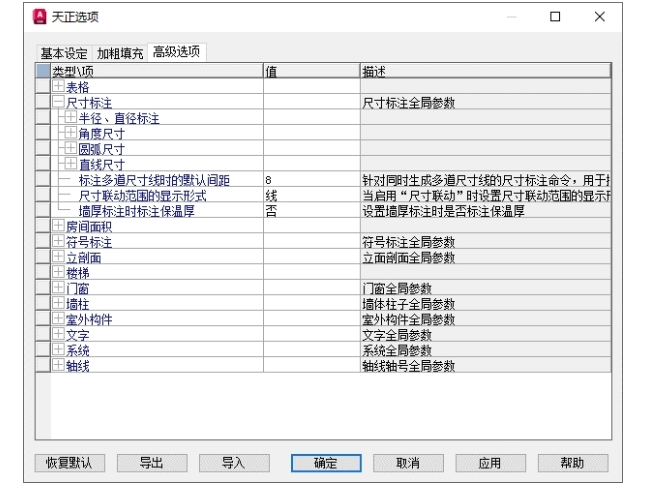Expand the 室外构件 node

pos(58,319)
